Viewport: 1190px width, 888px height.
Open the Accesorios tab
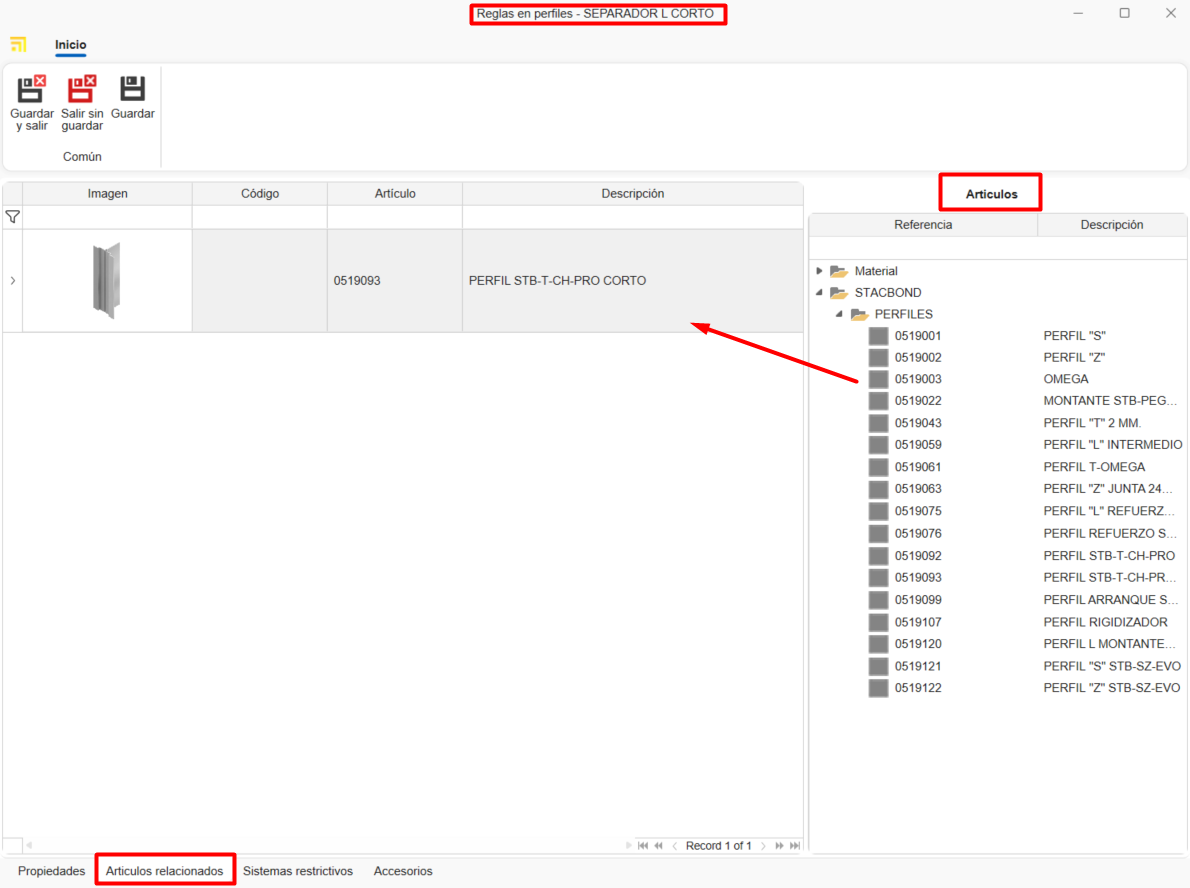(x=403, y=871)
